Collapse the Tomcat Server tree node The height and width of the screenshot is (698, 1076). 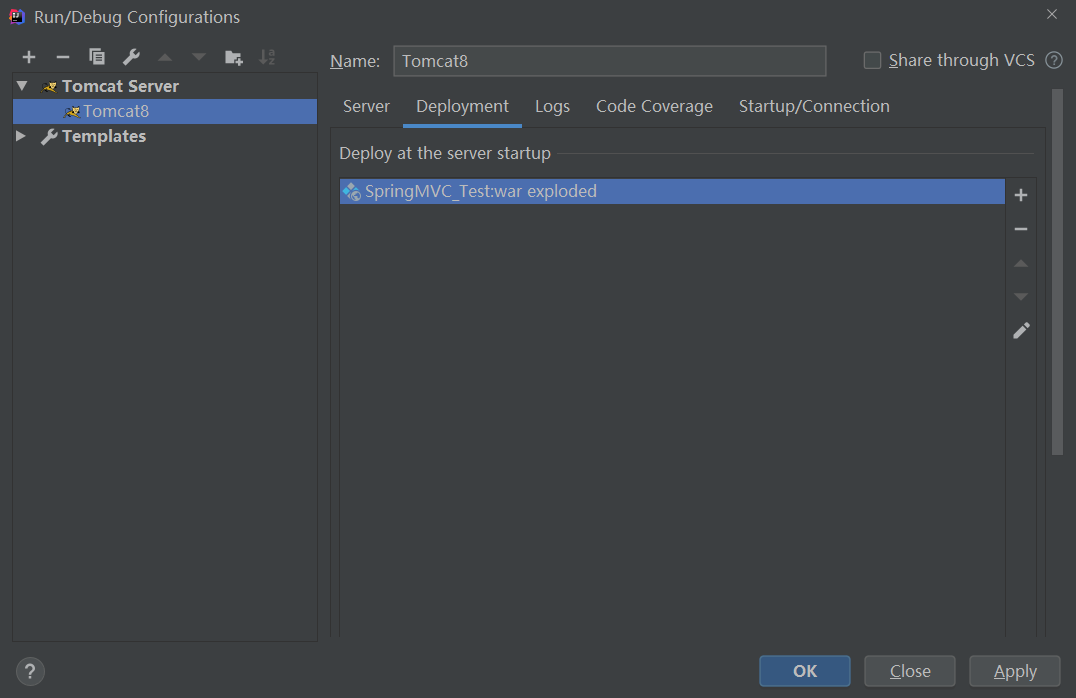coord(22,86)
